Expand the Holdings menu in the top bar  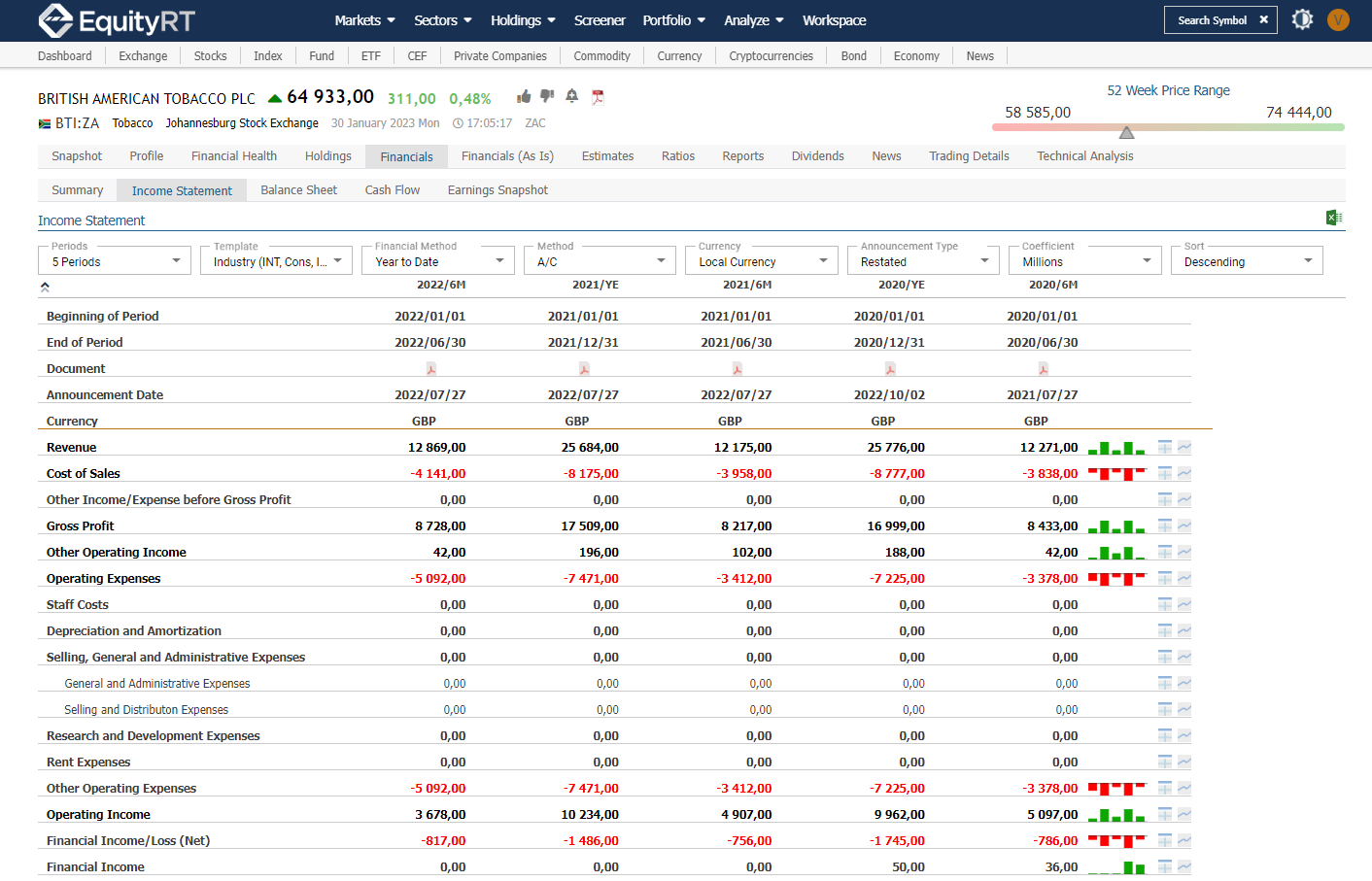click(524, 20)
